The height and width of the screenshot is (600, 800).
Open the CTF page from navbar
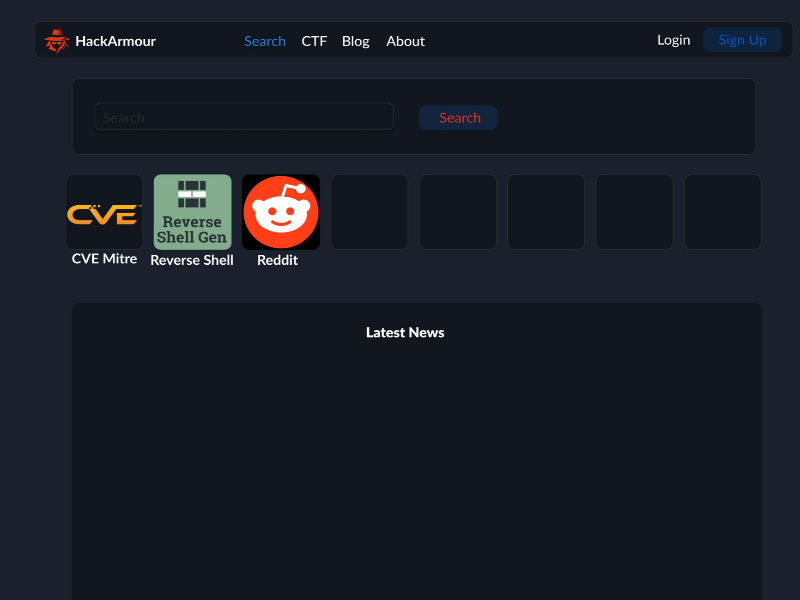click(314, 41)
